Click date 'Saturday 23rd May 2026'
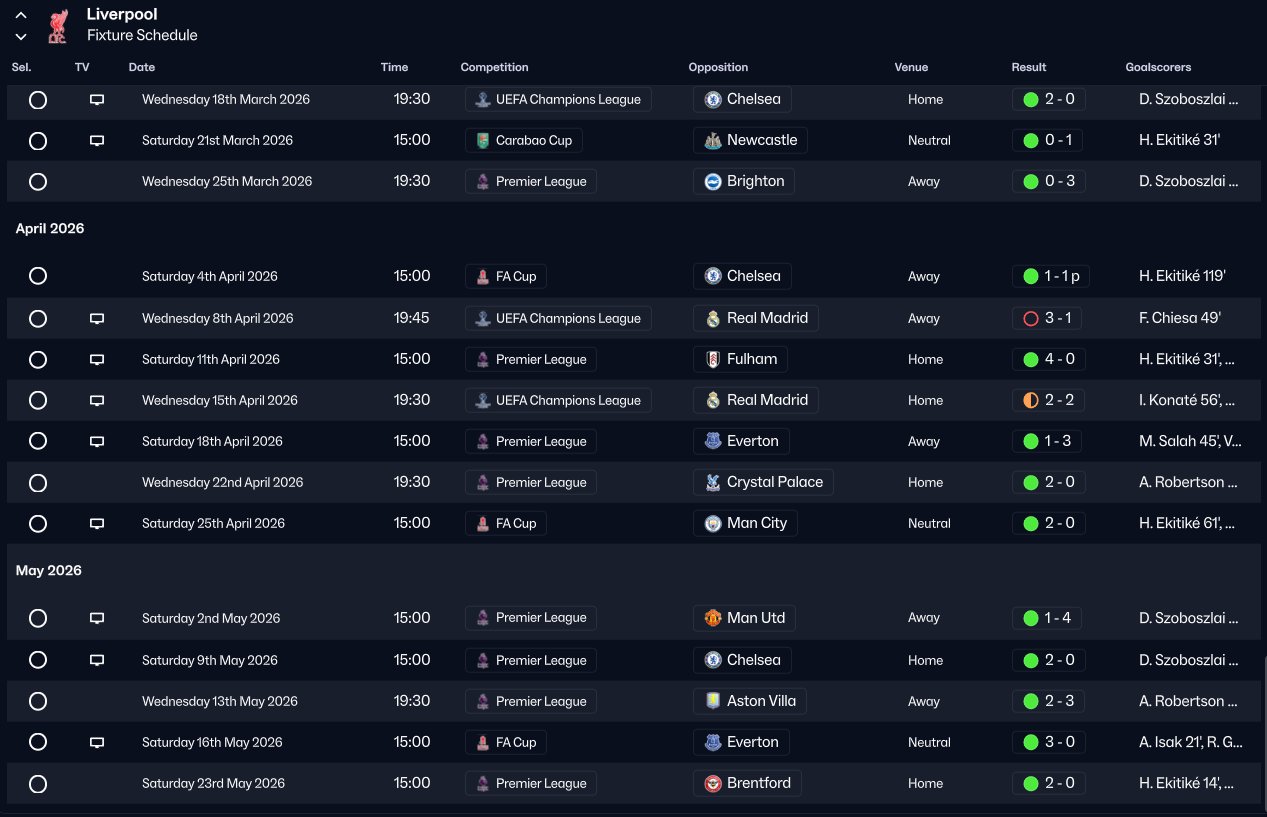 point(213,783)
